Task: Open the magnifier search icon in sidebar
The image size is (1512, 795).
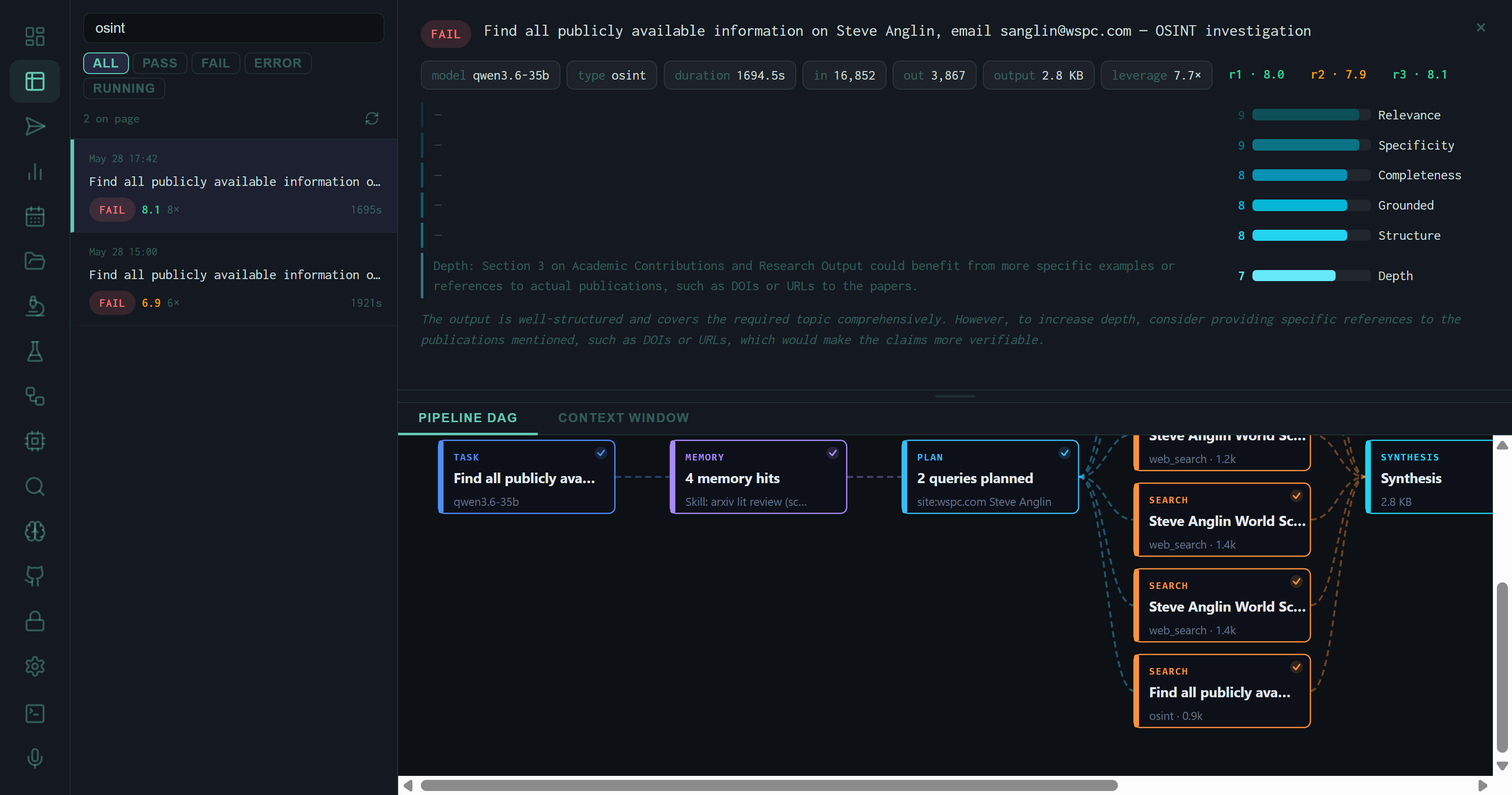Action: pyautogui.click(x=35, y=486)
